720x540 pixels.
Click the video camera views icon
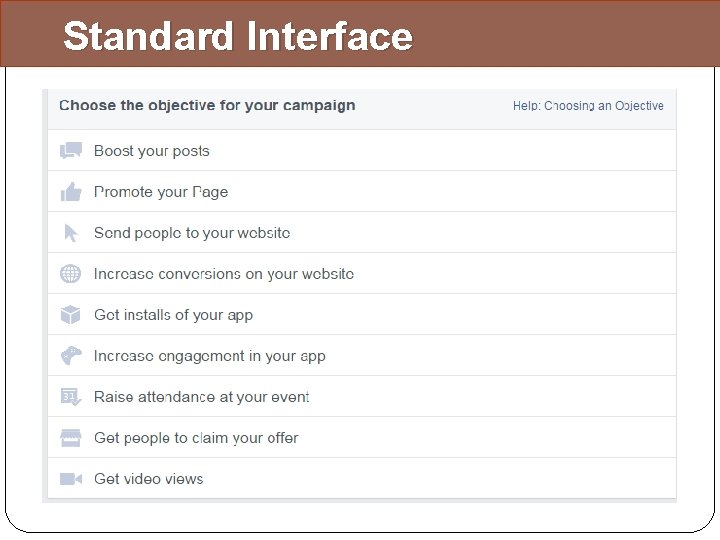pos(70,479)
